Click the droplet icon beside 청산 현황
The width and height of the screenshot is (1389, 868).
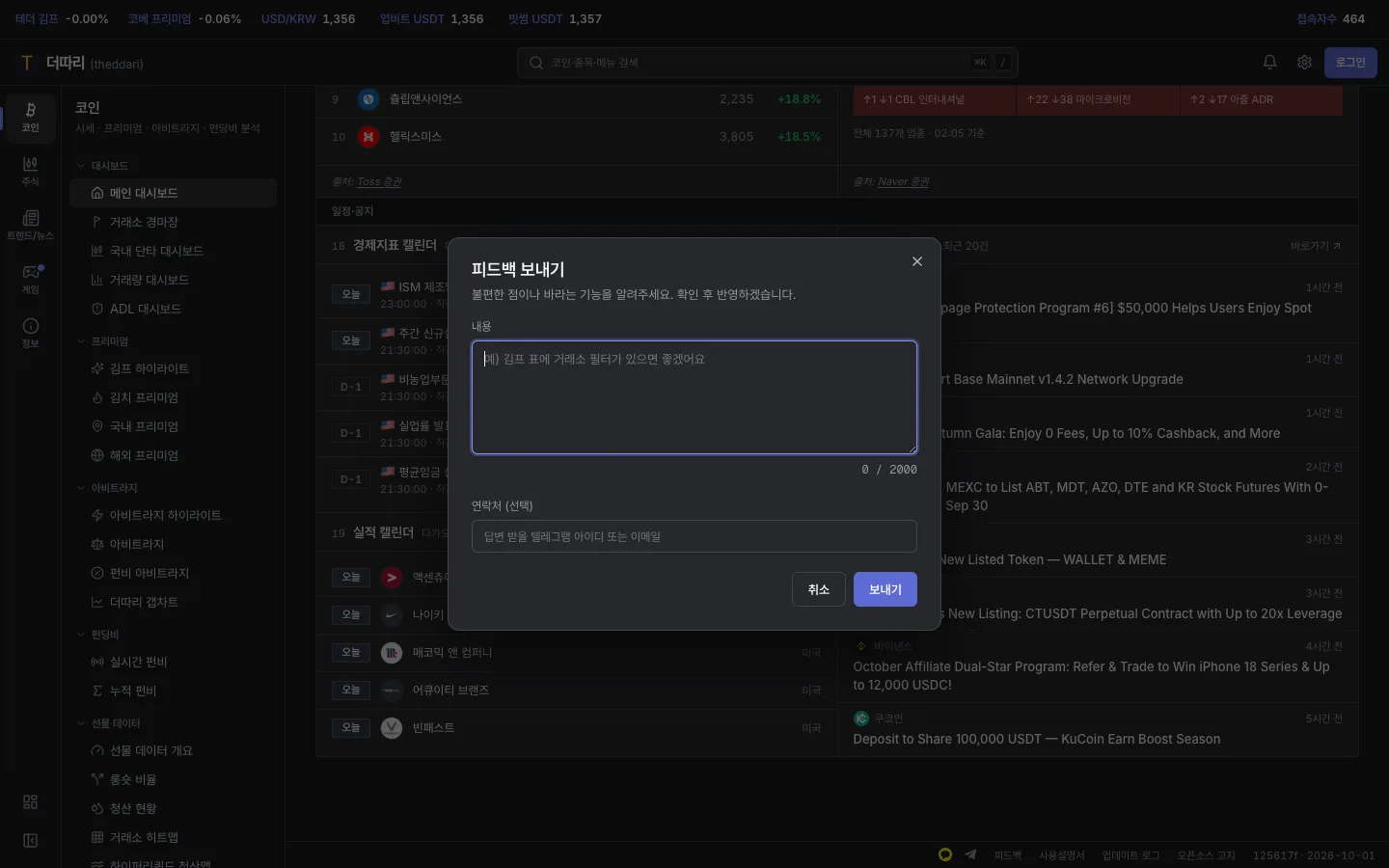coord(97,808)
